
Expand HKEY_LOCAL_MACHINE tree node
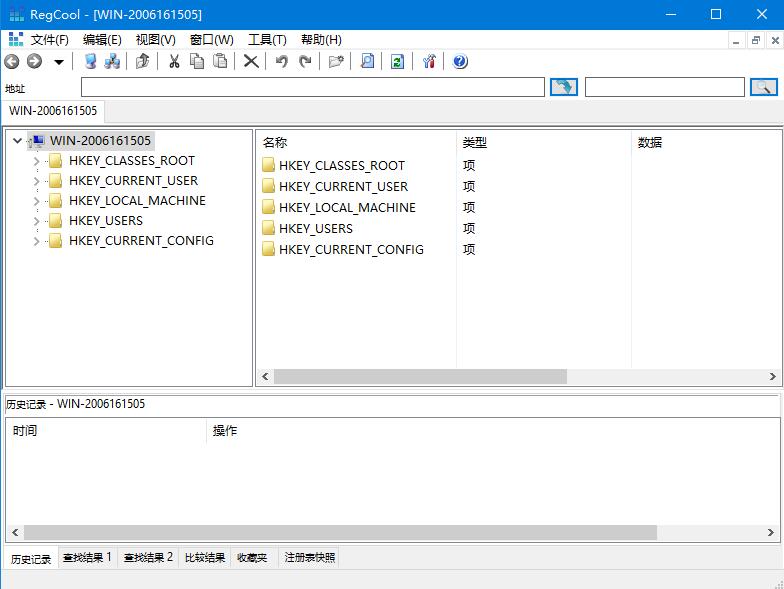[x=36, y=201]
